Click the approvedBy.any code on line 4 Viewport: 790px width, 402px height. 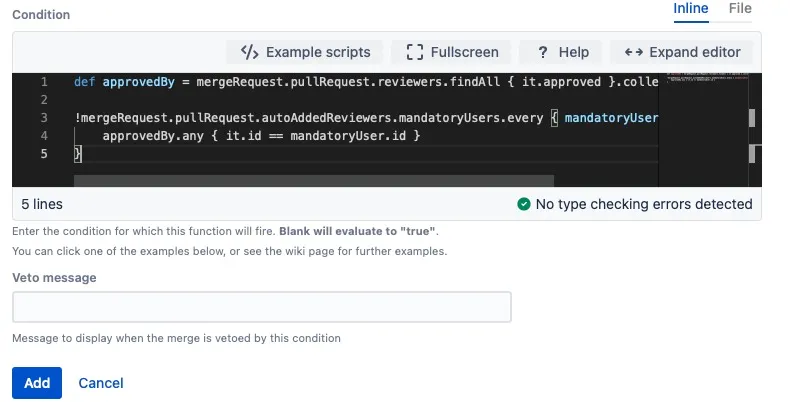point(153,136)
